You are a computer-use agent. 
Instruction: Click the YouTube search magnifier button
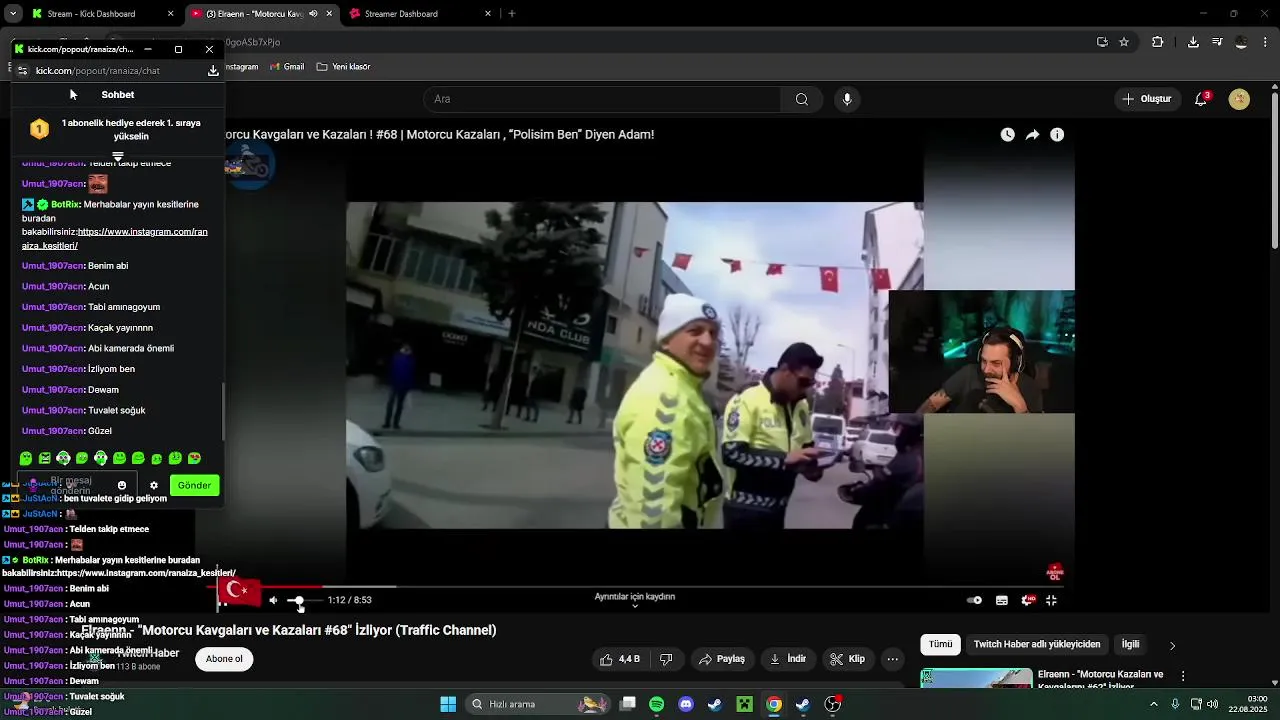[x=802, y=99]
